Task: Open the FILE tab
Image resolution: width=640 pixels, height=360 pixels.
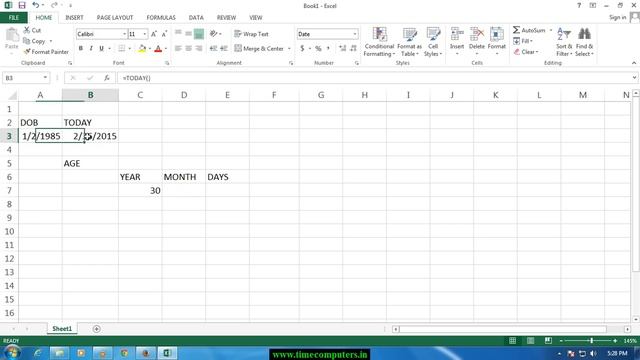Action: [x=13, y=18]
